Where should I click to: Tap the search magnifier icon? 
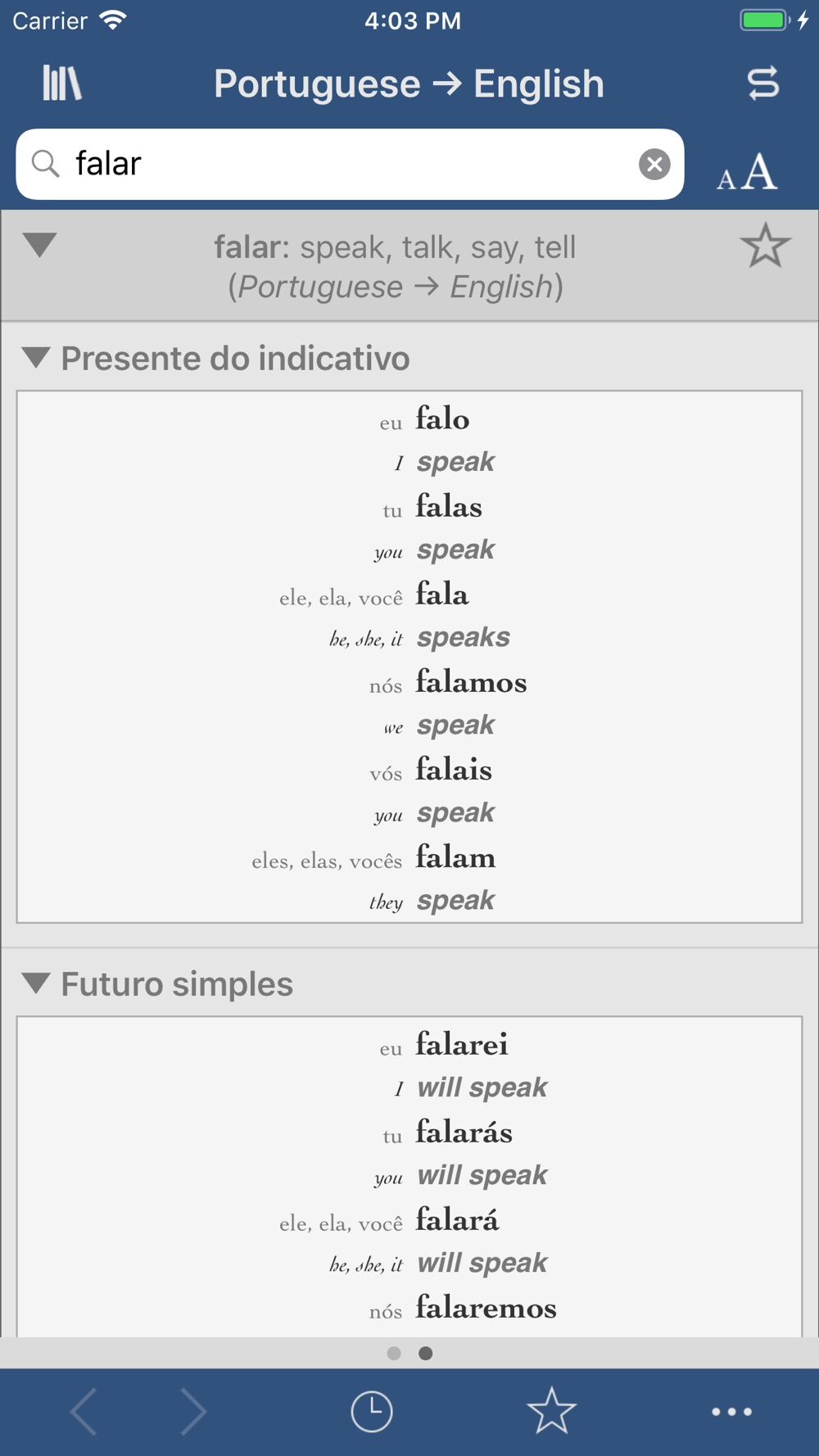click(x=45, y=164)
